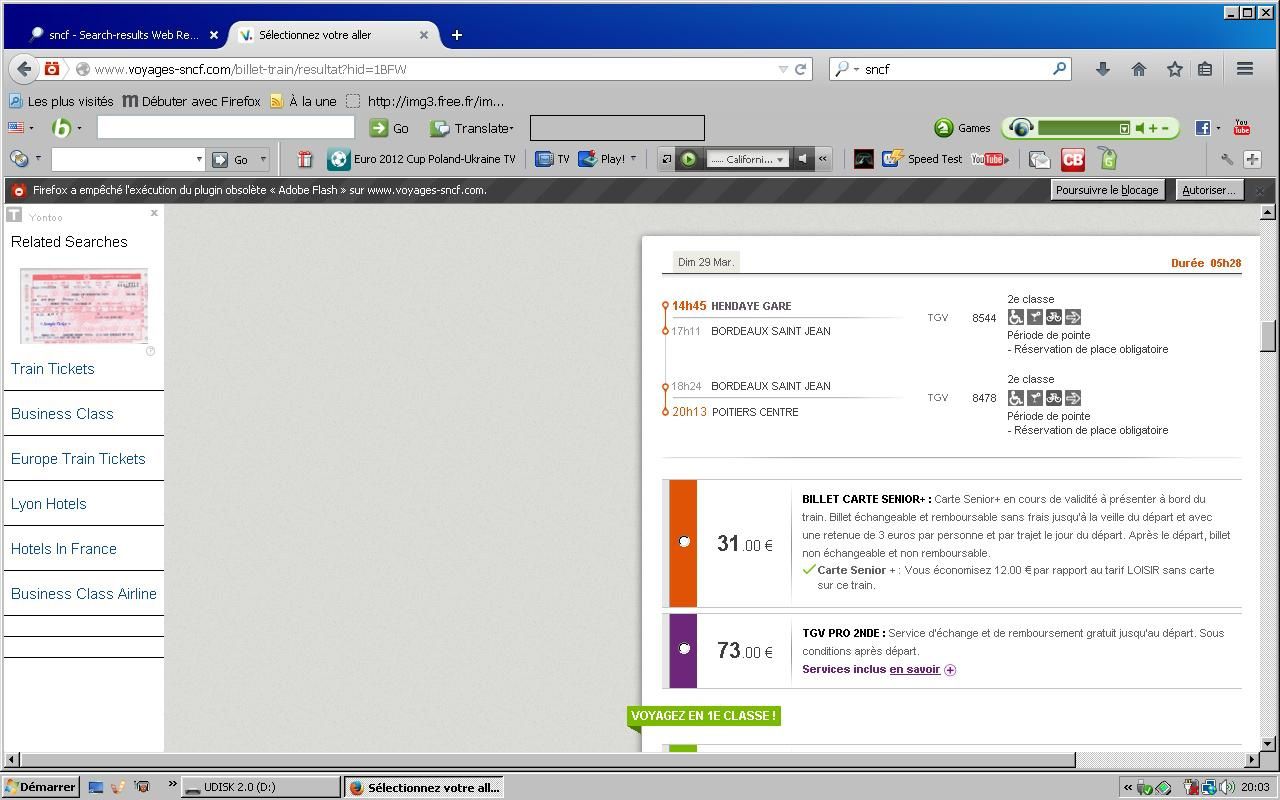Go to the Firefox home page icon
Image resolution: width=1280 pixels, height=800 pixels.
pyautogui.click(x=1138, y=69)
